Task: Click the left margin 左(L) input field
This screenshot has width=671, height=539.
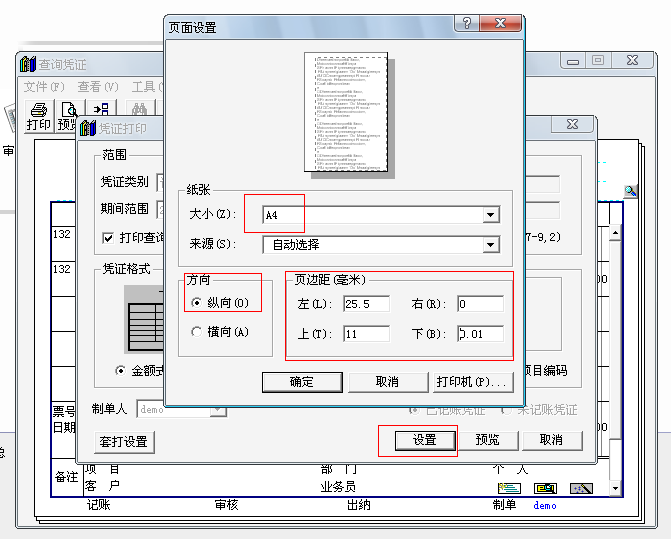Action: pyautogui.click(x=366, y=304)
